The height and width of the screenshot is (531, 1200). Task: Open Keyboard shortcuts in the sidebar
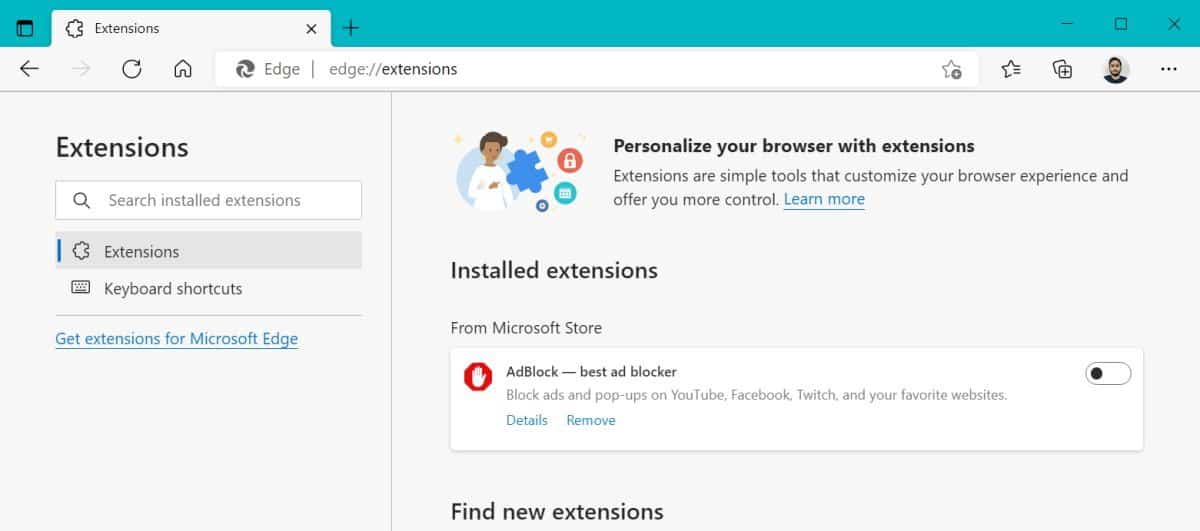(208, 288)
